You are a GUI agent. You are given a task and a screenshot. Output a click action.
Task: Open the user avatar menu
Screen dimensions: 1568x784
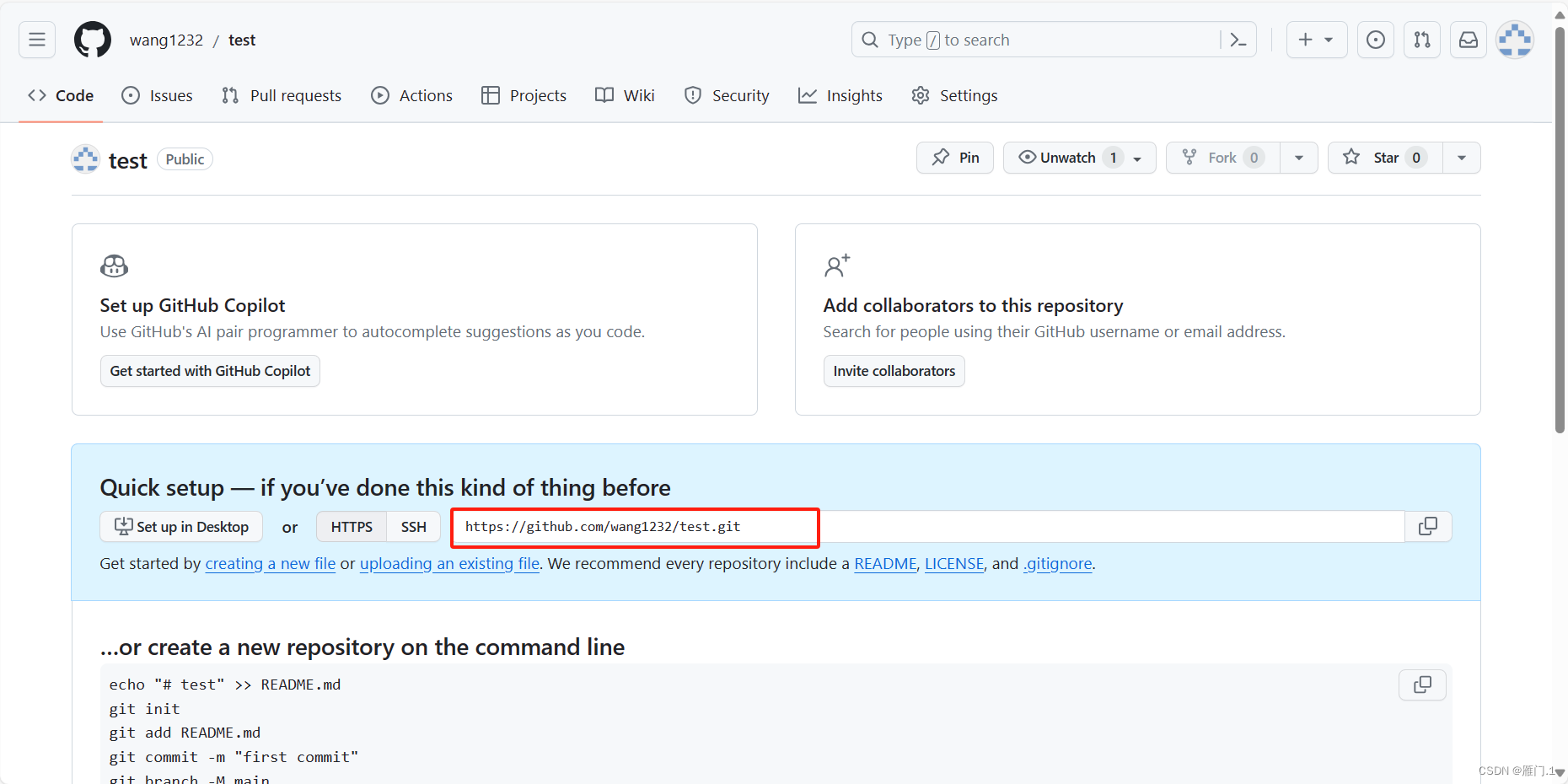pyautogui.click(x=1515, y=40)
